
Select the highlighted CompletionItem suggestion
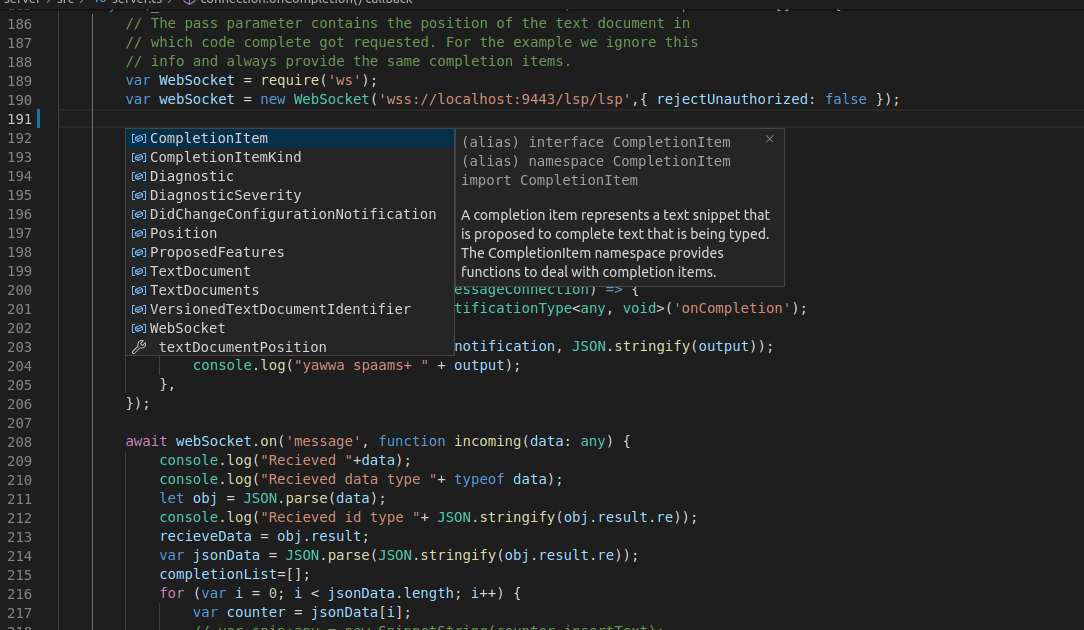pos(208,138)
